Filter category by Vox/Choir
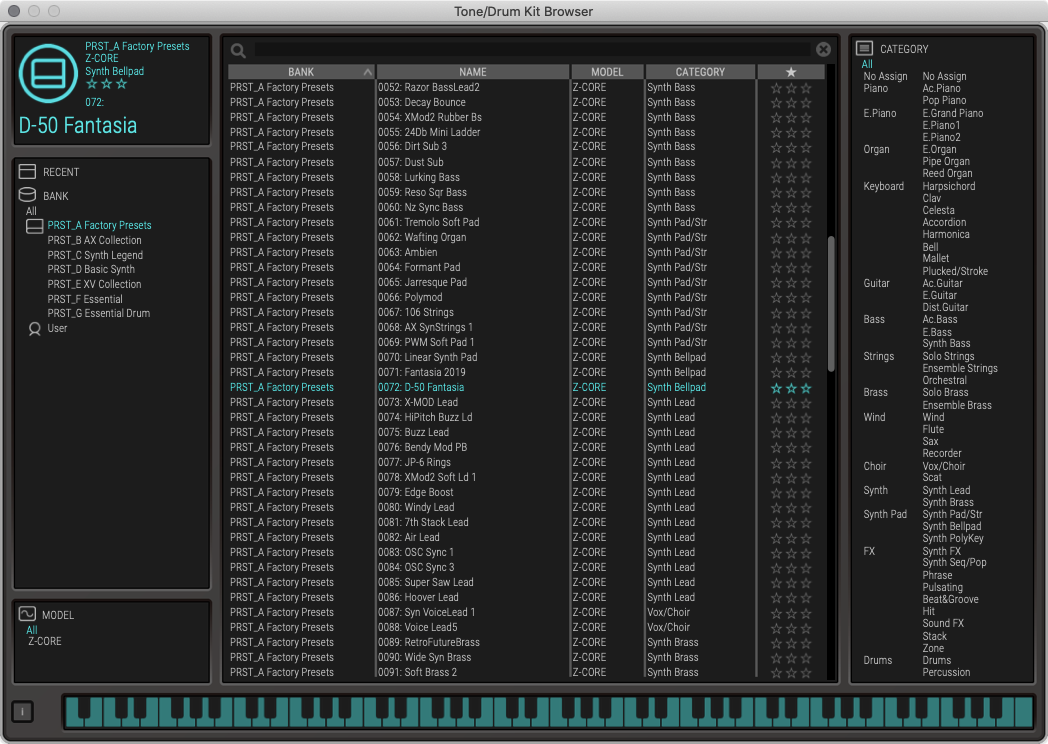The height and width of the screenshot is (744, 1048). (944, 466)
